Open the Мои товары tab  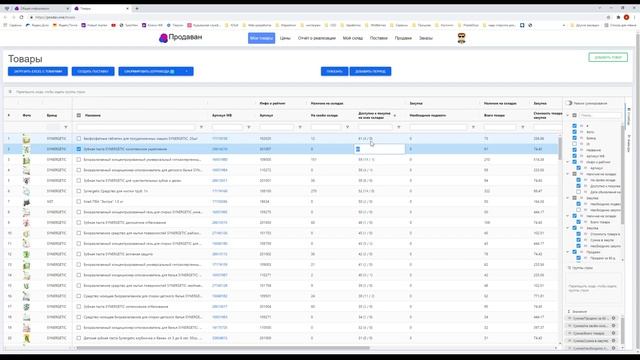click(x=262, y=38)
